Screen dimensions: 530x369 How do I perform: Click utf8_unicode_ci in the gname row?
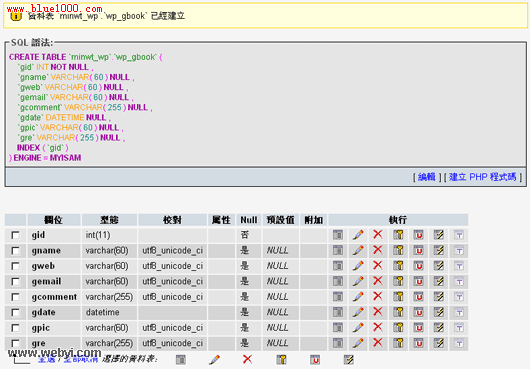coord(172,250)
